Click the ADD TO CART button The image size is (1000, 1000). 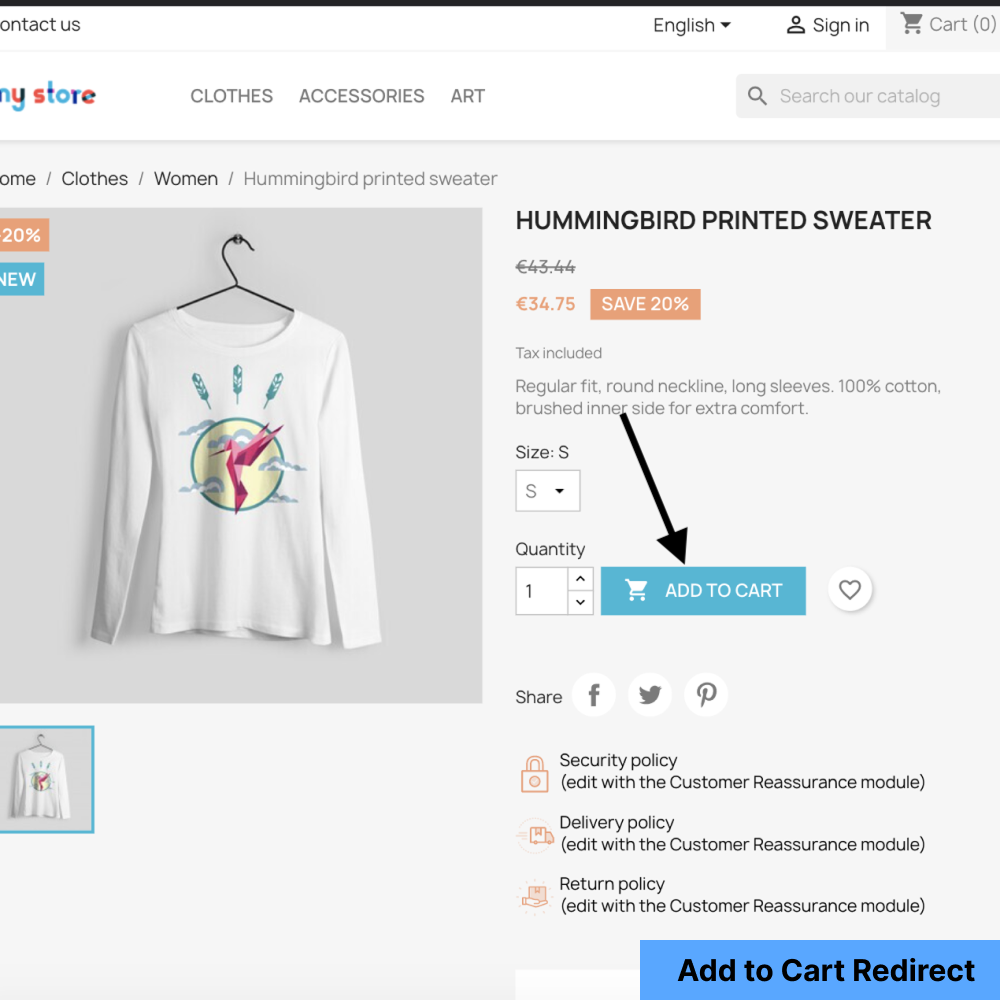703,590
